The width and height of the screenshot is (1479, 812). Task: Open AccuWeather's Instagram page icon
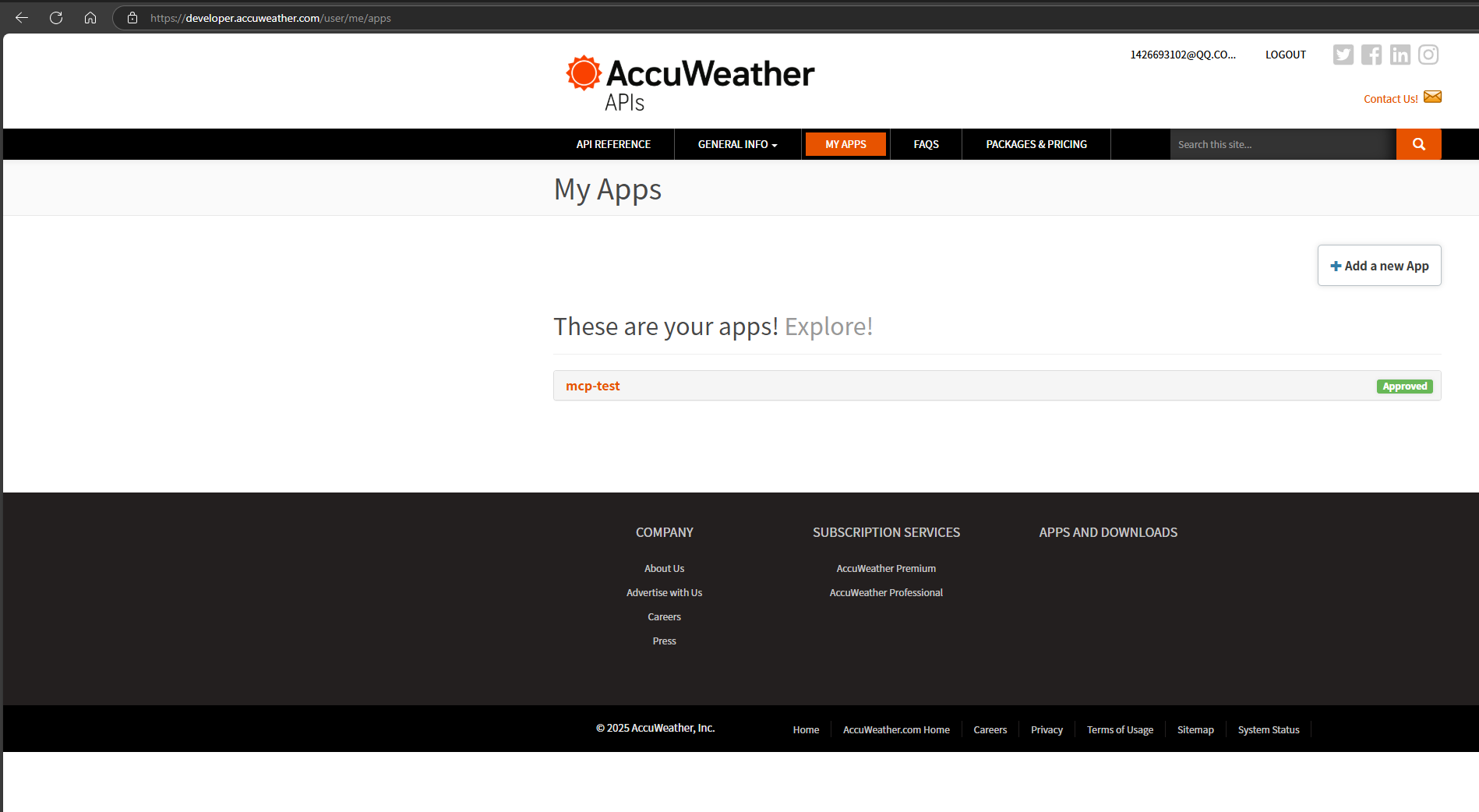(1428, 55)
